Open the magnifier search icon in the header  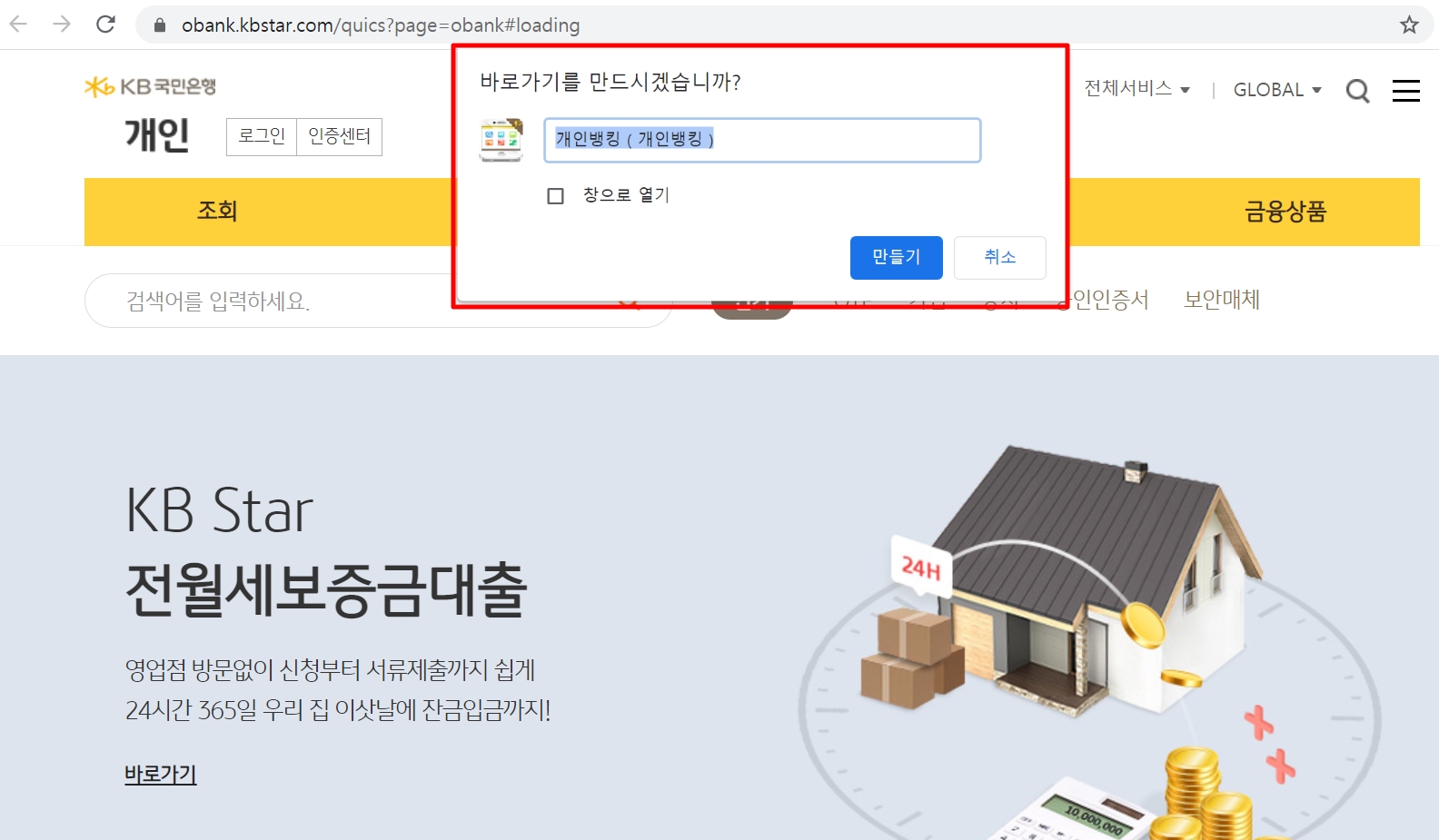coord(1357,90)
